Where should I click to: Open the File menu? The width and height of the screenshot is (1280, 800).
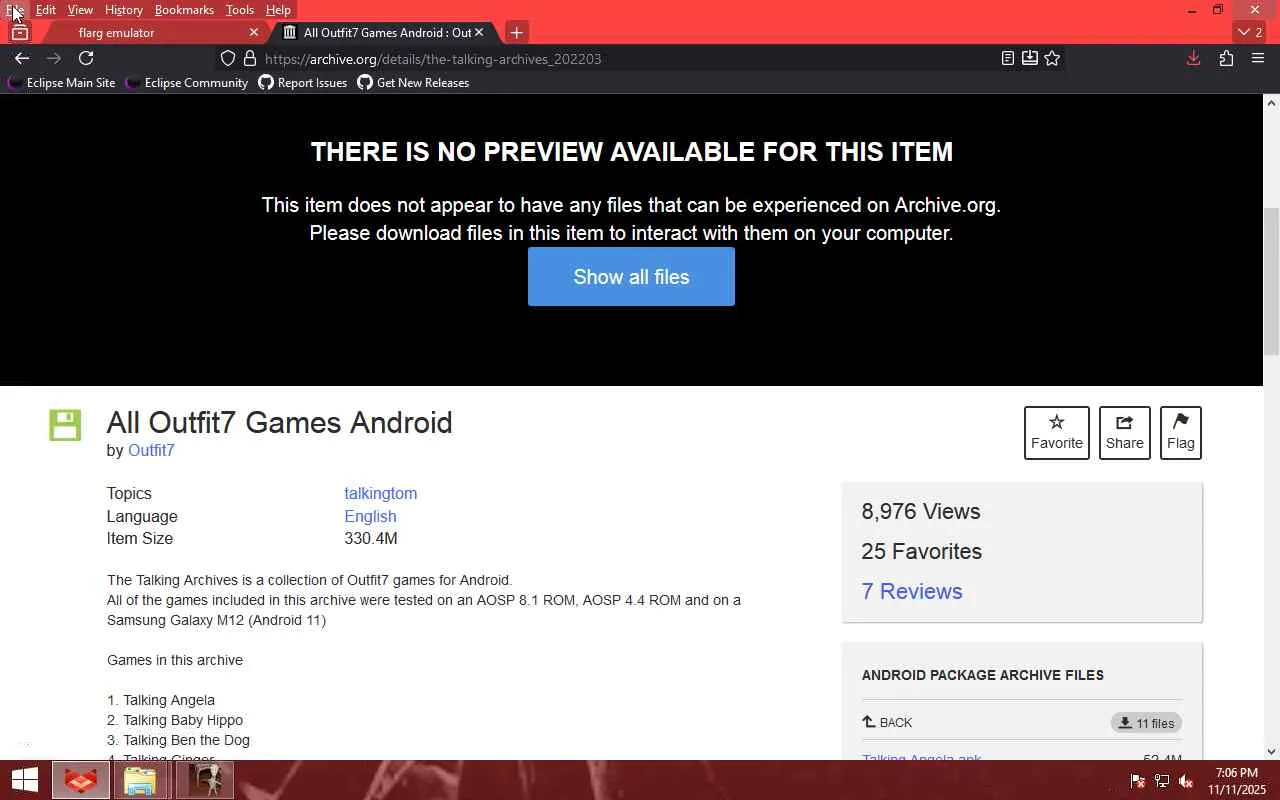pyautogui.click(x=15, y=10)
